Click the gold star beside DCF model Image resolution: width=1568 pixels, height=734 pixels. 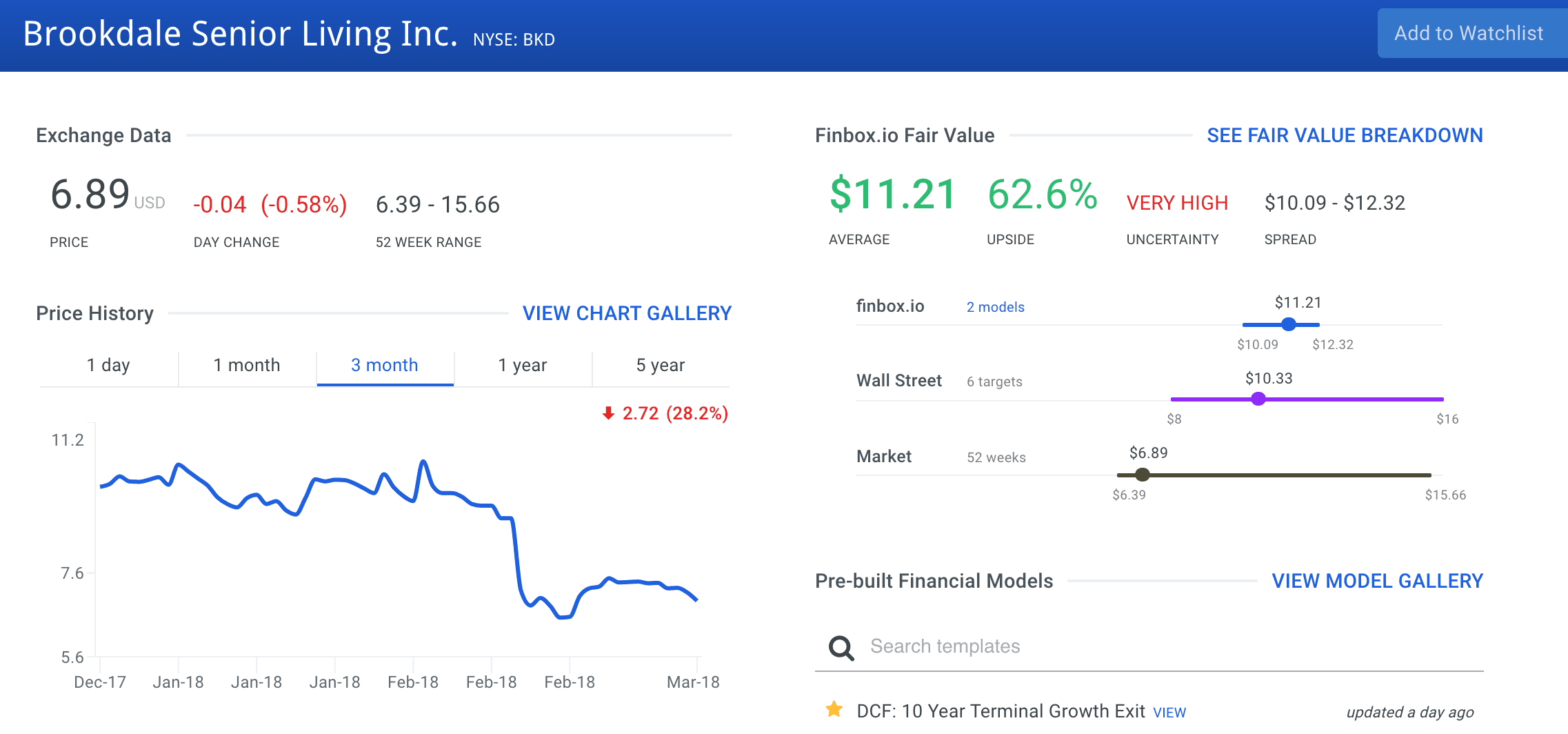834,709
